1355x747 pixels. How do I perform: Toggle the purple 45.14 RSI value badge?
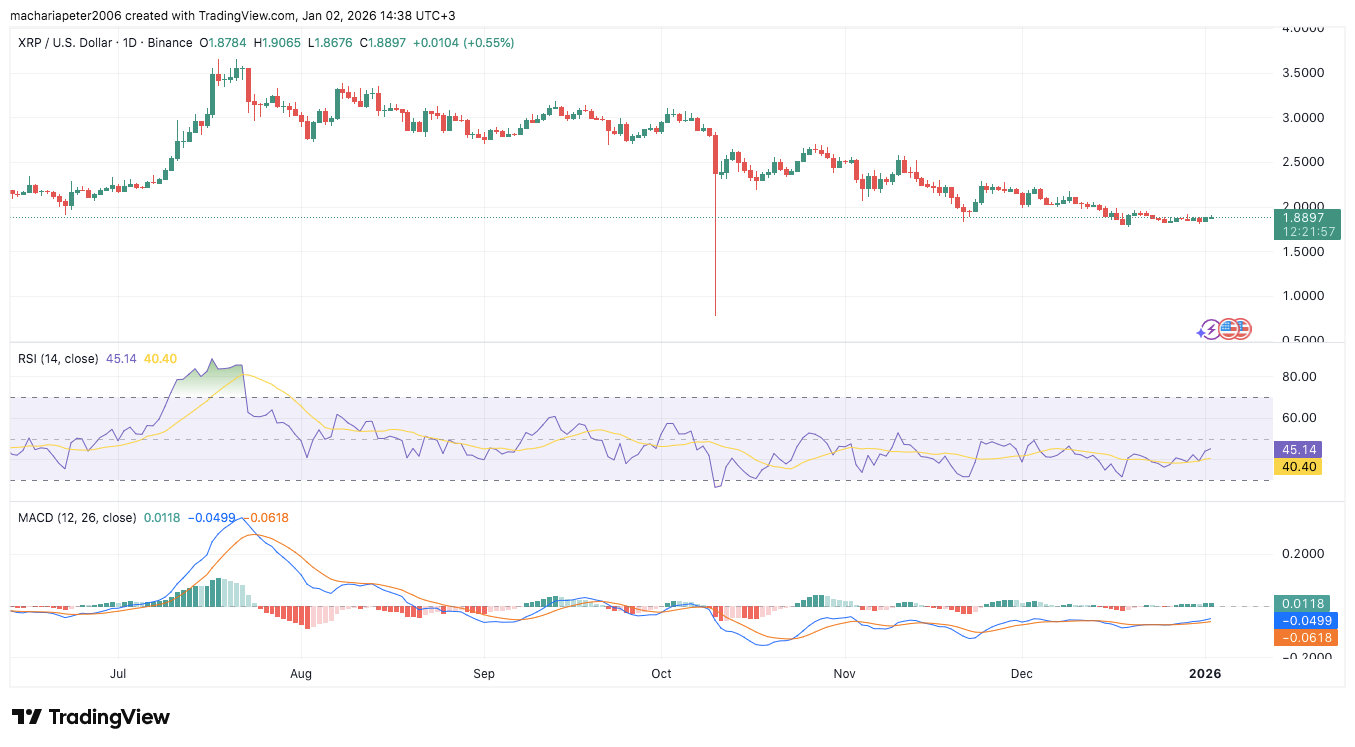(x=1297, y=450)
